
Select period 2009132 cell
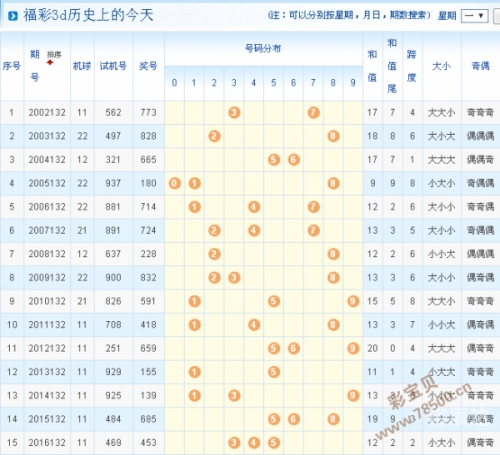[x=47, y=278]
